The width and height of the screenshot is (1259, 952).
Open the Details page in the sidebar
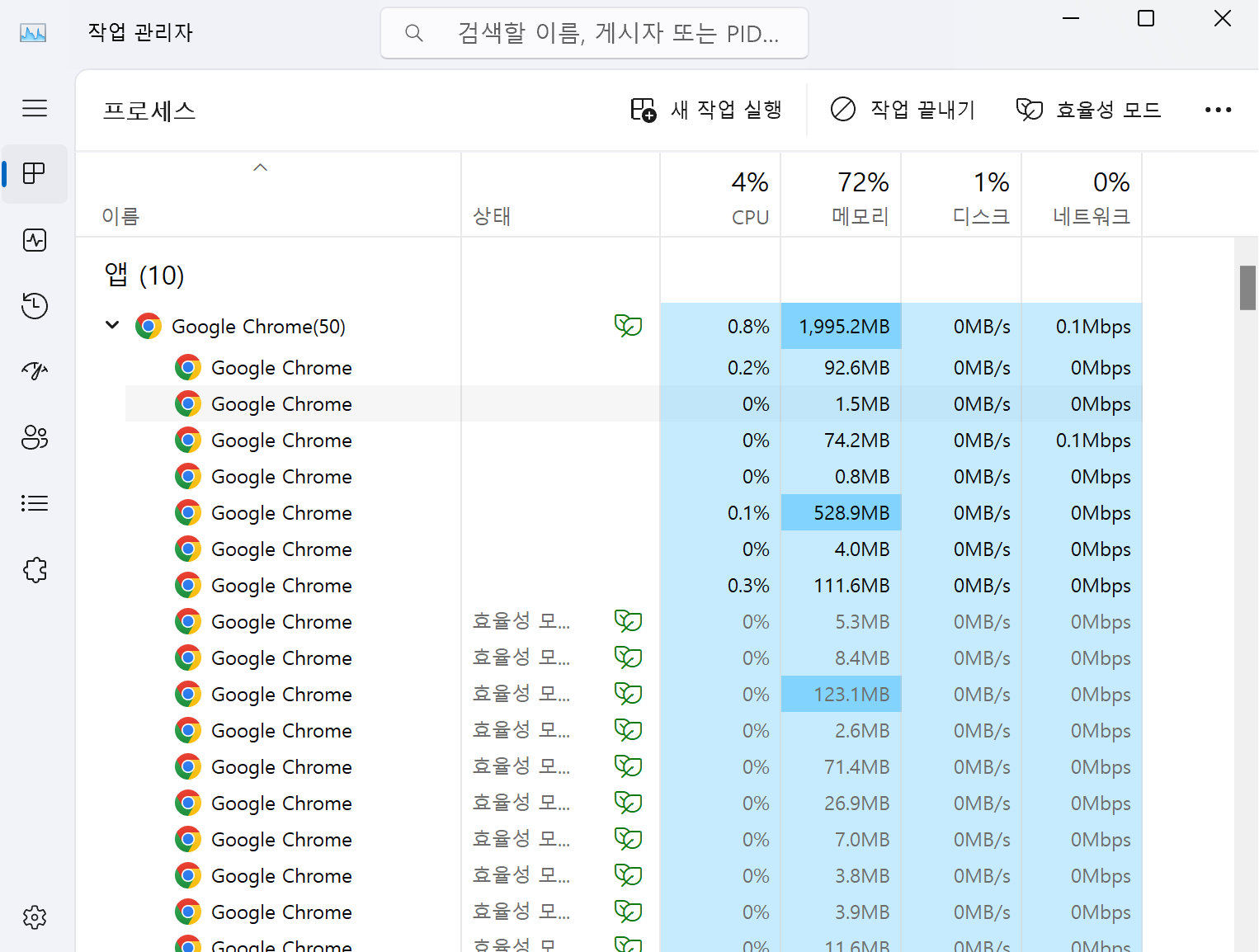35,503
